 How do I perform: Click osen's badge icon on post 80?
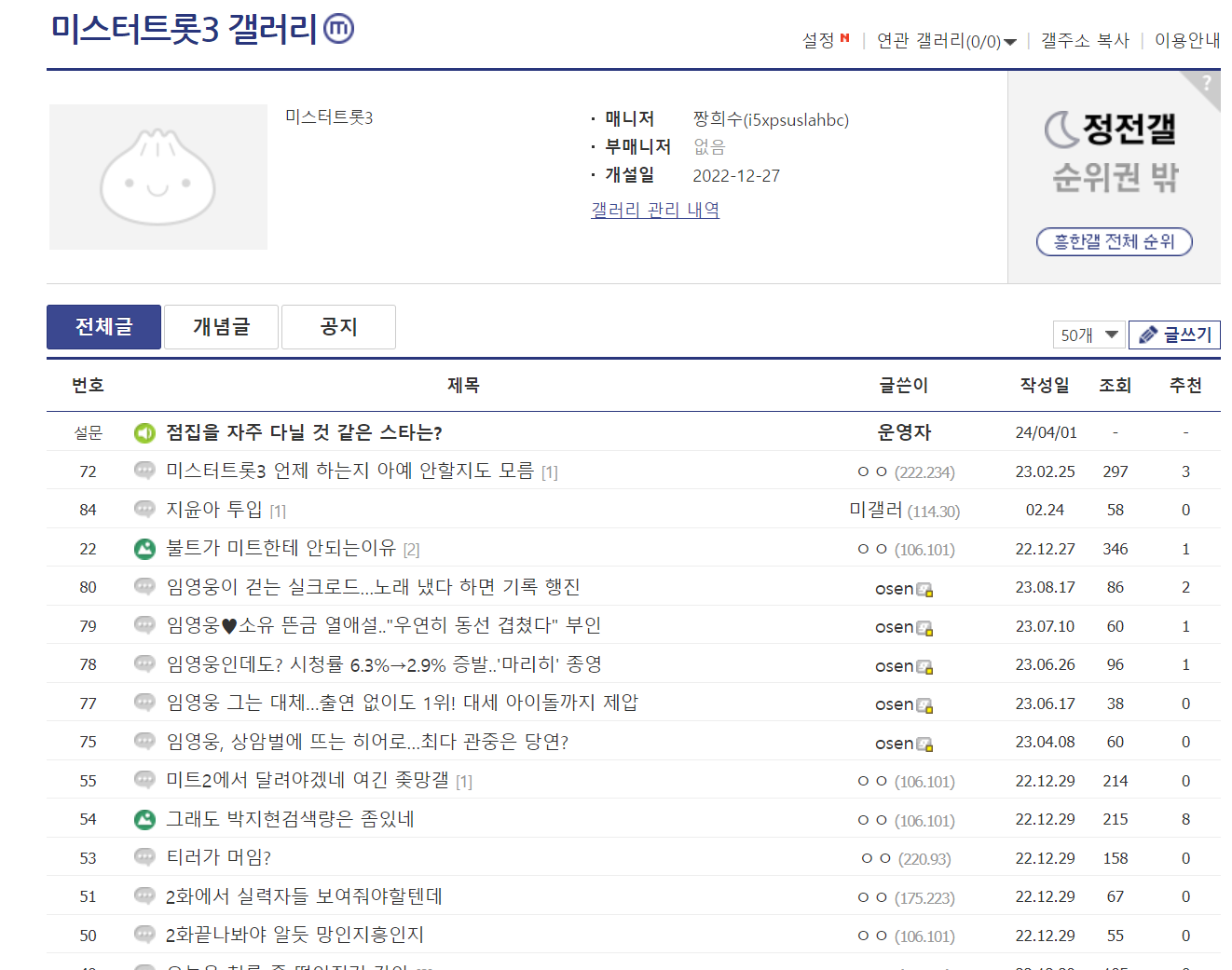(x=924, y=589)
